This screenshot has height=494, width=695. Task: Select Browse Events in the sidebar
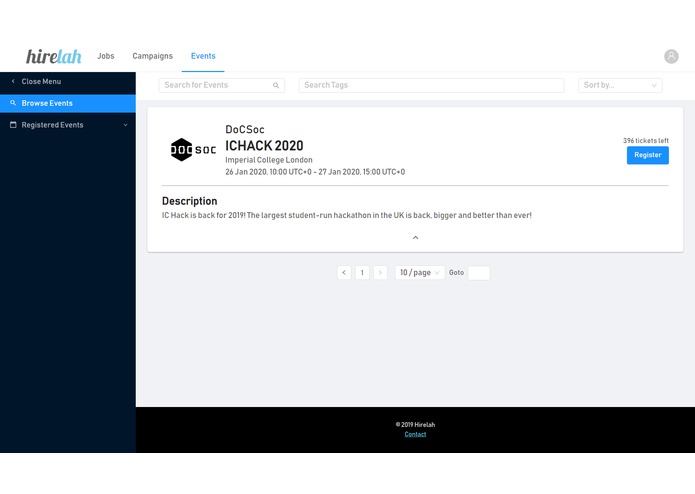click(x=68, y=103)
